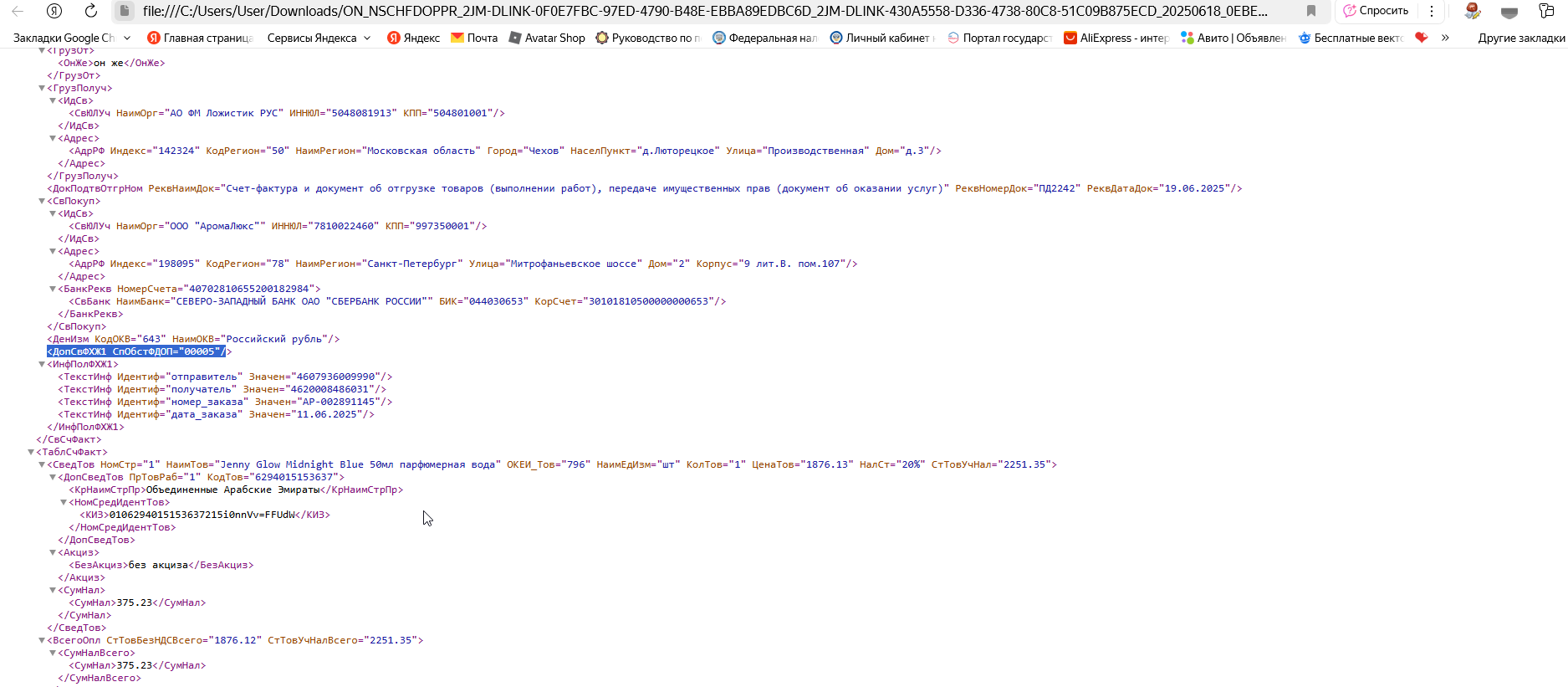Click the ИННЮЛ value "5048081913"
The image size is (1568, 687).
(x=361, y=113)
